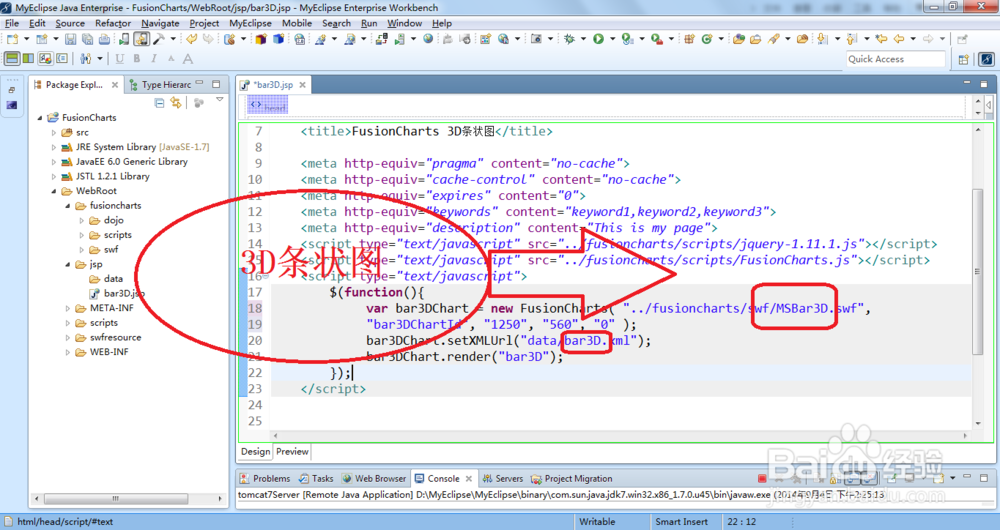Toggle the horizontal split layout button
The height and width of the screenshot is (530, 1000).
12,58
